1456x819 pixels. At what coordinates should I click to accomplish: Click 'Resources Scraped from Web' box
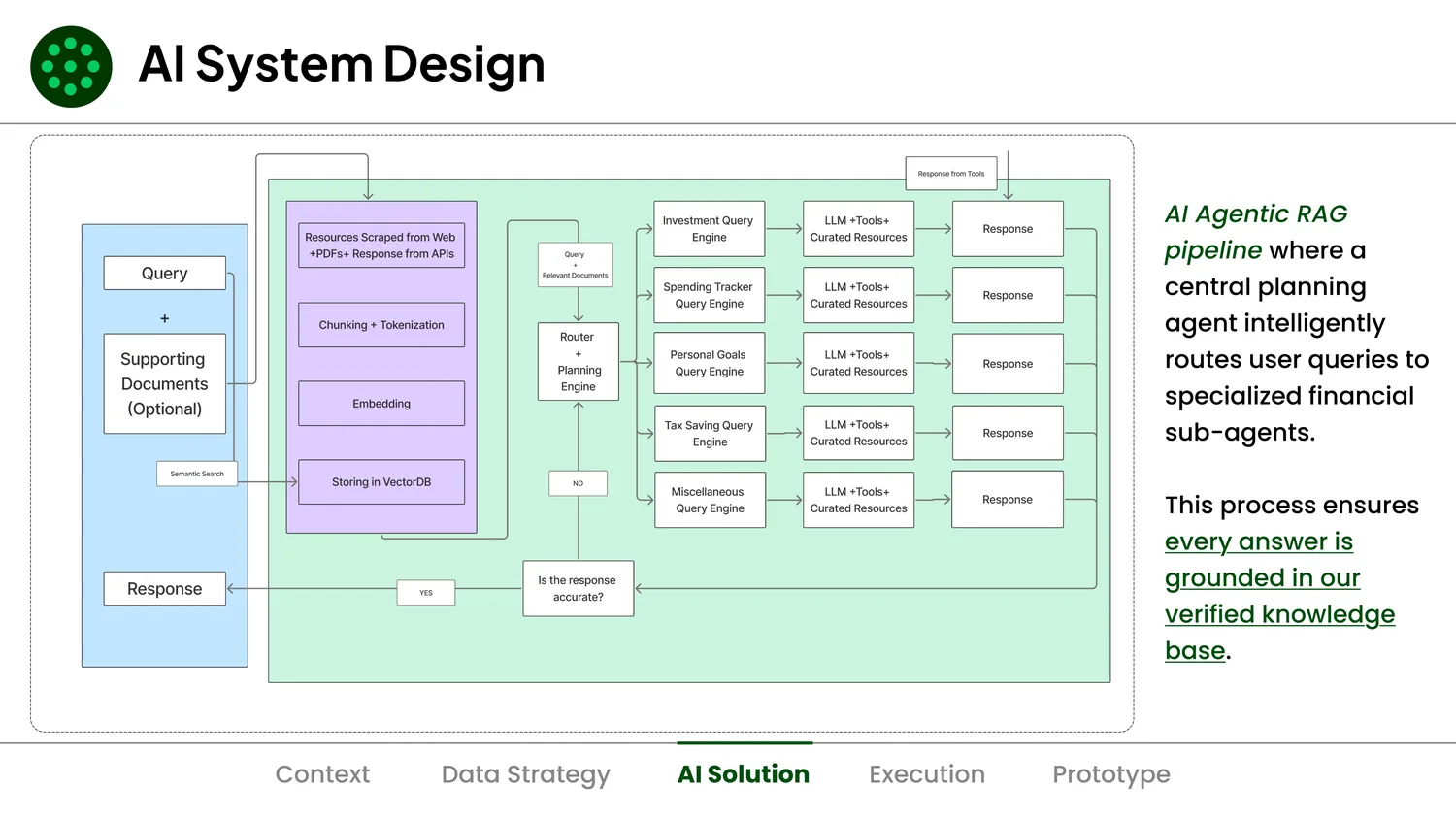click(381, 246)
